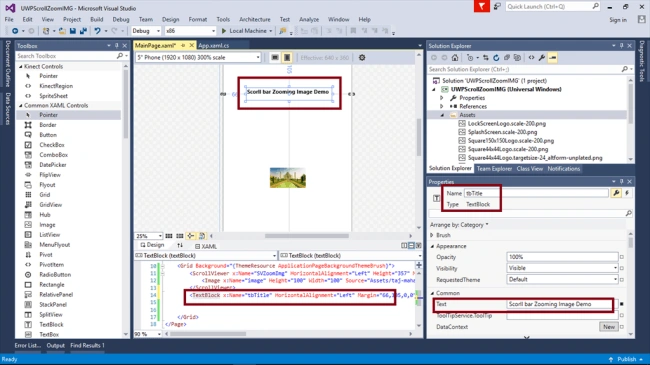The width and height of the screenshot is (650, 365).
Task: Select LockScreenLogo.scale-200.png file
Action: (507, 124)
